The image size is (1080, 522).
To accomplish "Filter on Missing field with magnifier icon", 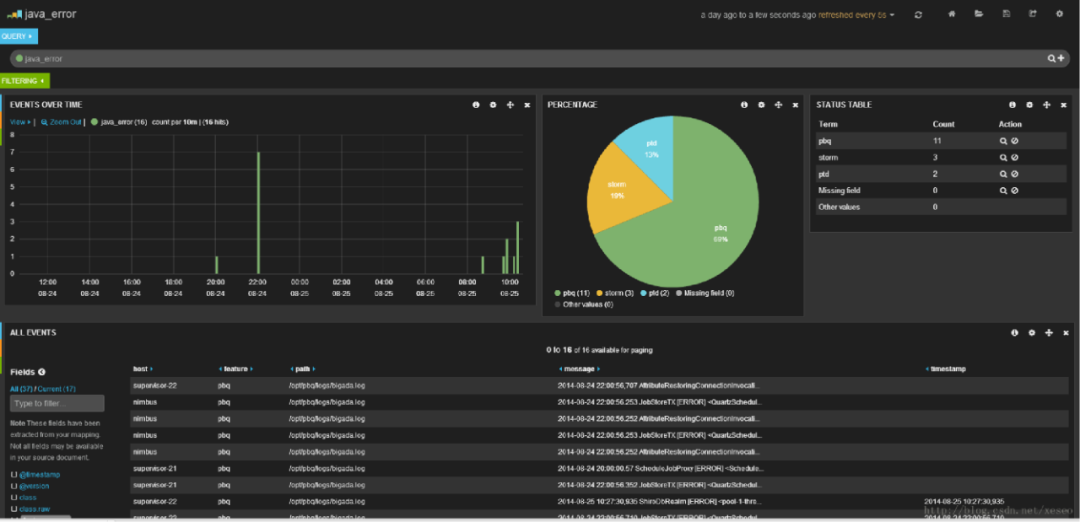I will tap(1004, 191).
